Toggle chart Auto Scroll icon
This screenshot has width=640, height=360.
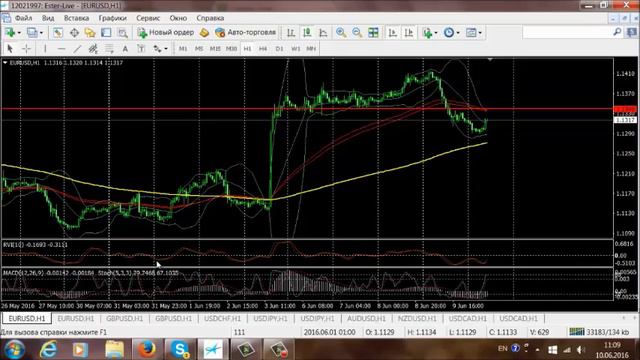[393, 33]
